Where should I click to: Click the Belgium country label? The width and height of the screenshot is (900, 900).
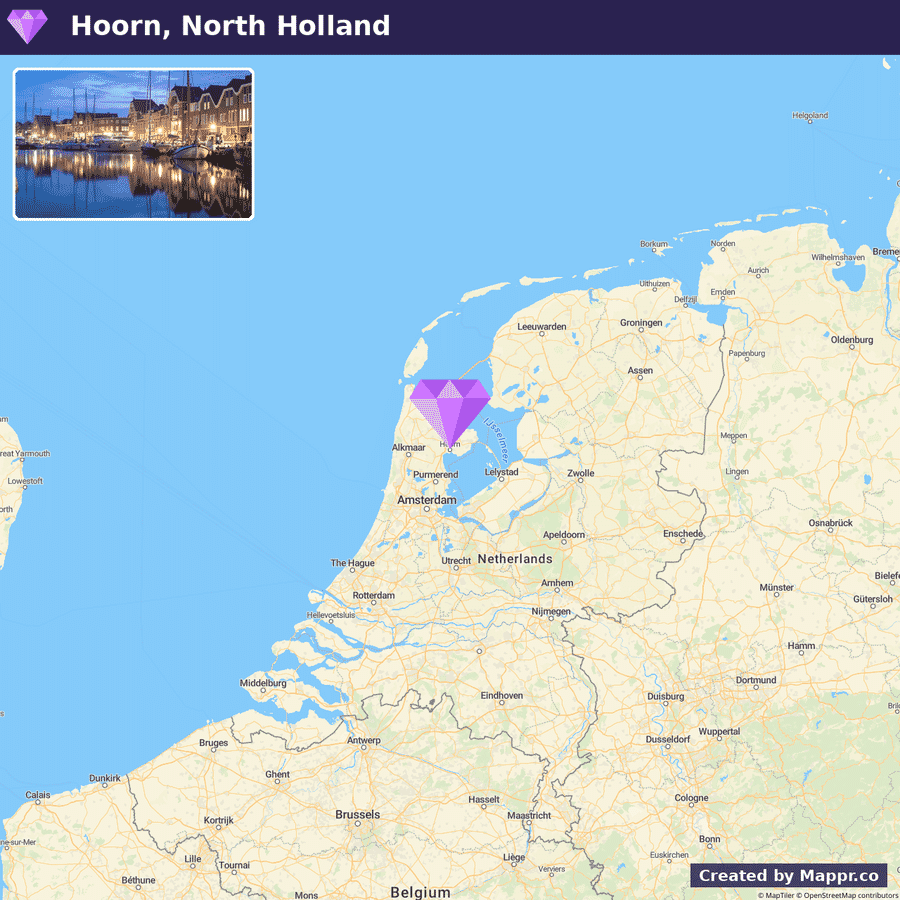tap(420, 893)
